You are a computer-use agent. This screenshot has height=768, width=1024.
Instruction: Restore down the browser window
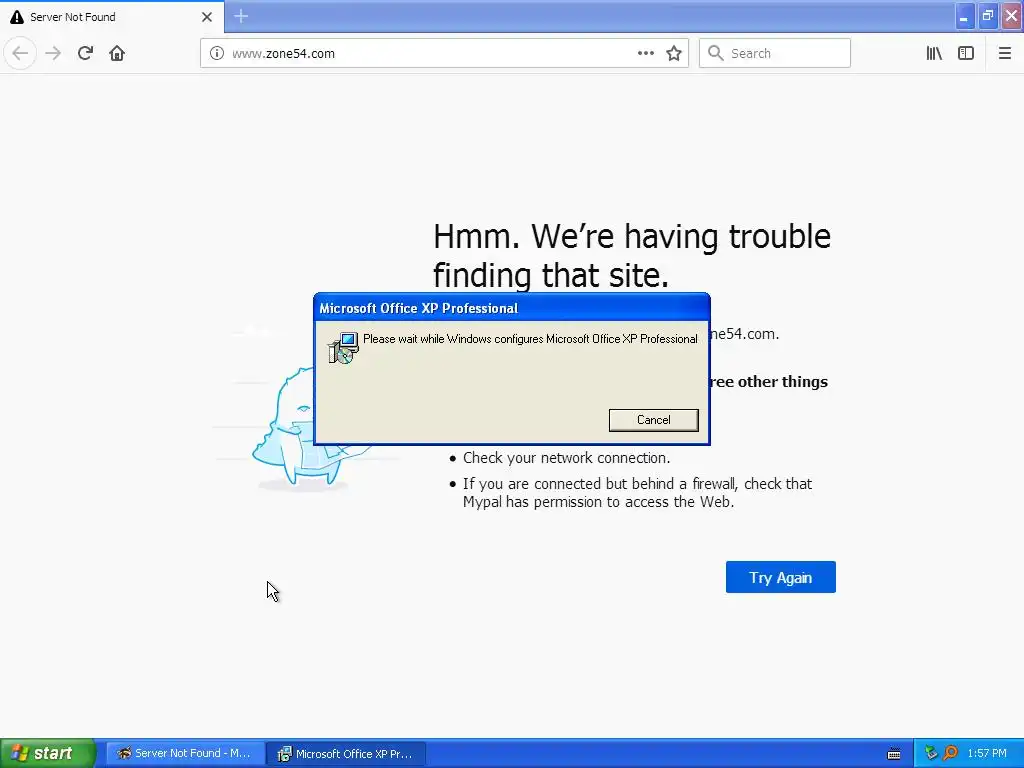[x=987, y=16]
